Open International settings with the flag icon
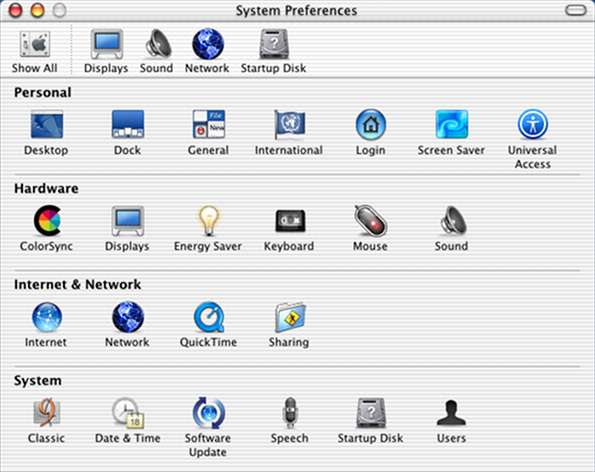 tap(290, 124)
